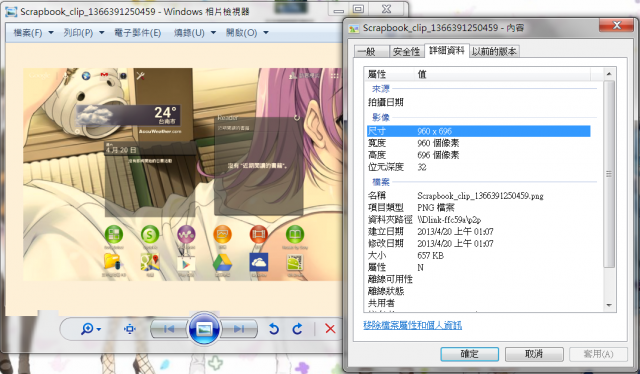Select the 修改日期 row
640x374 pixels.
point(478,243)
